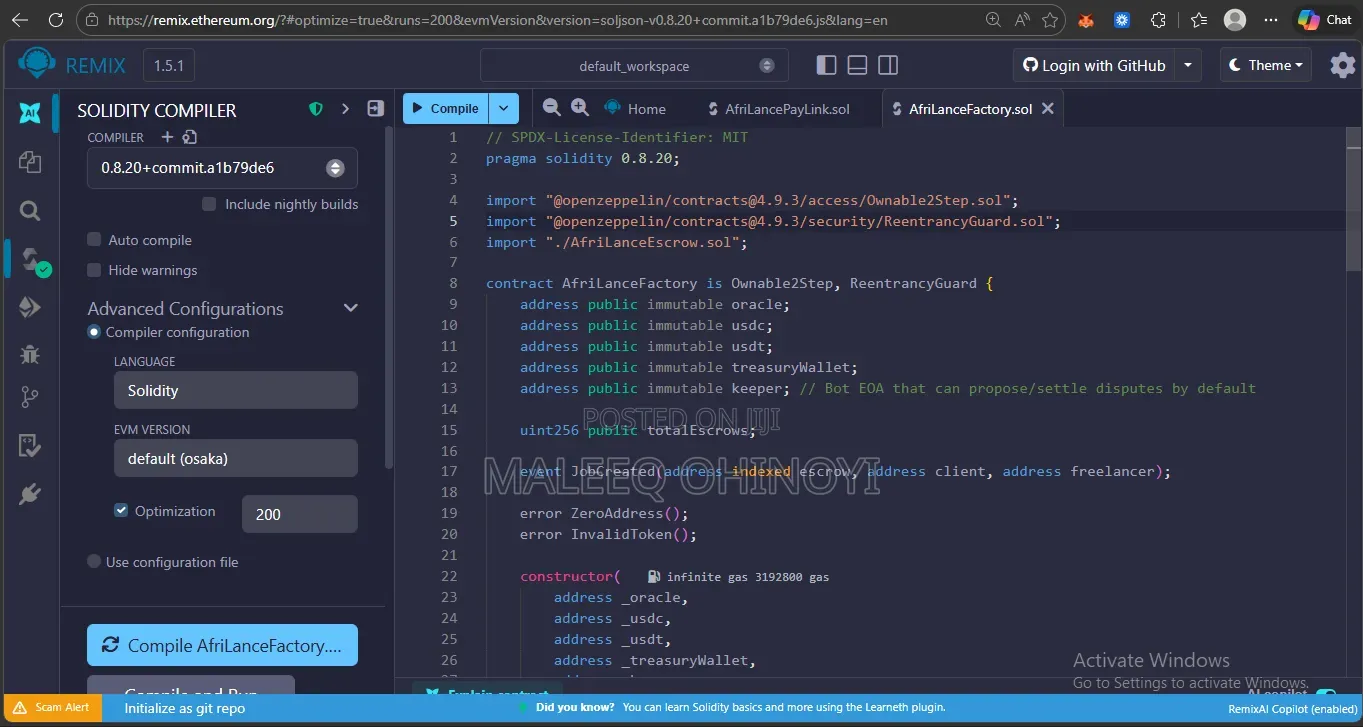This screenshot has width=1363, height=727.
Task: Close the AfriLanceFactory.sol tab
Action: pos(1048,108)
